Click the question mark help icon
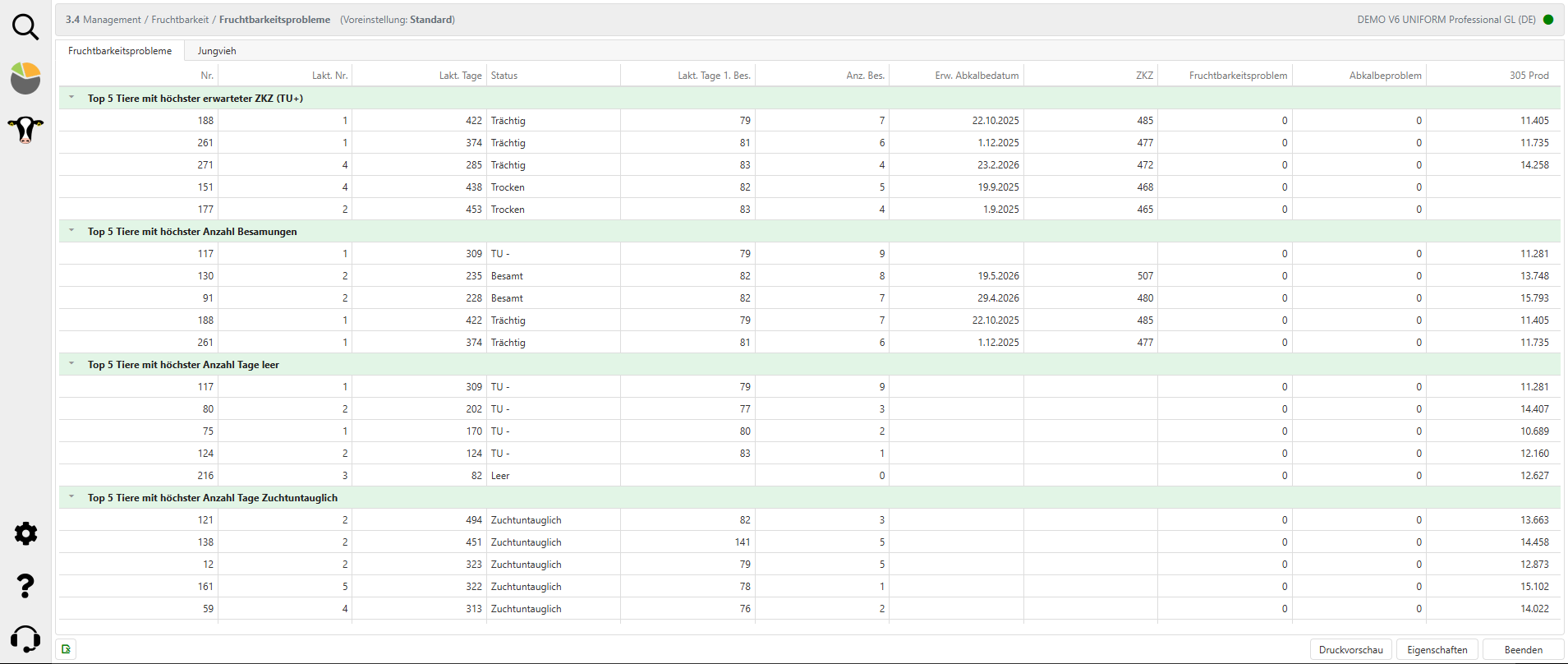1568x664 pixels. tap(25, 586)
